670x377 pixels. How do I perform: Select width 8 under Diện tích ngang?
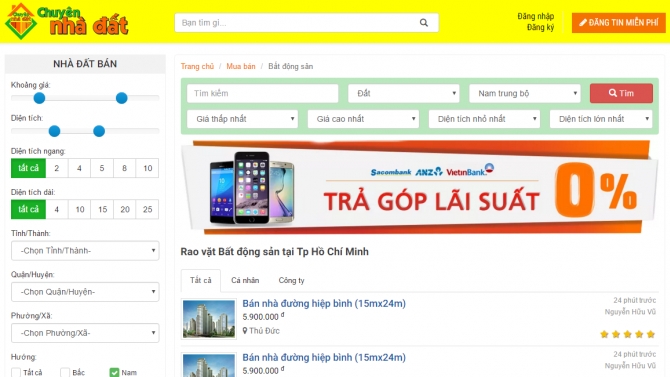(124, 168)
